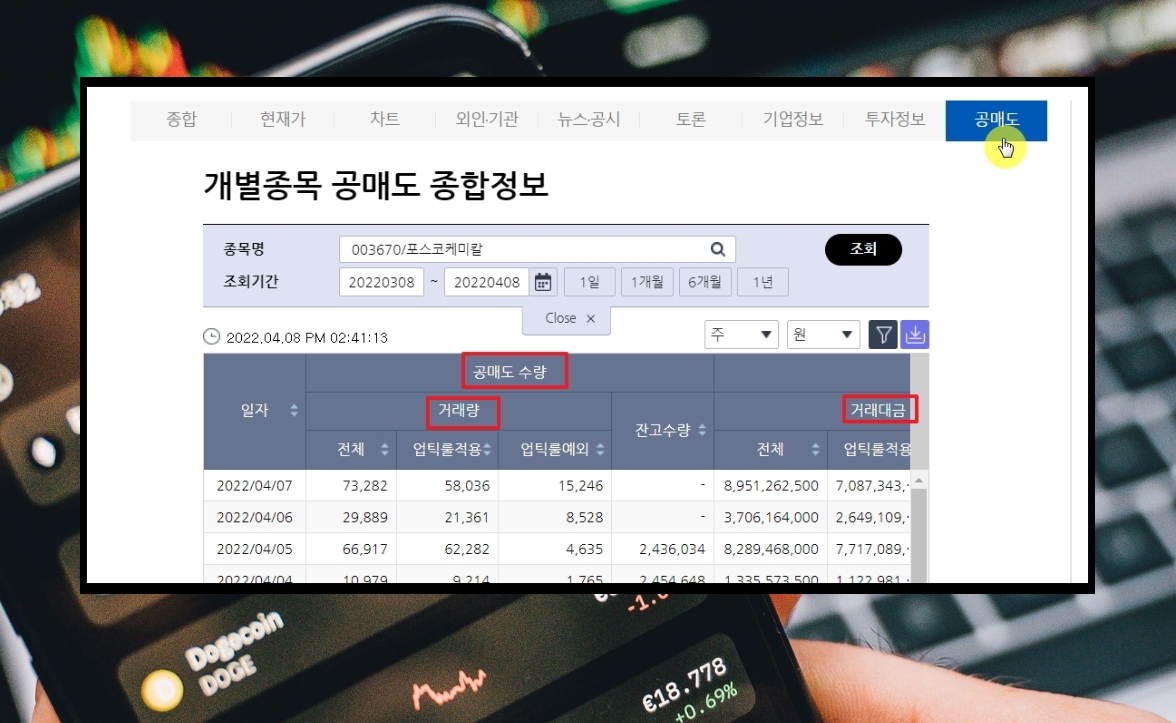The image size is (1176, 723).
Task: Click the value 58,036
Action: [466, 486]
